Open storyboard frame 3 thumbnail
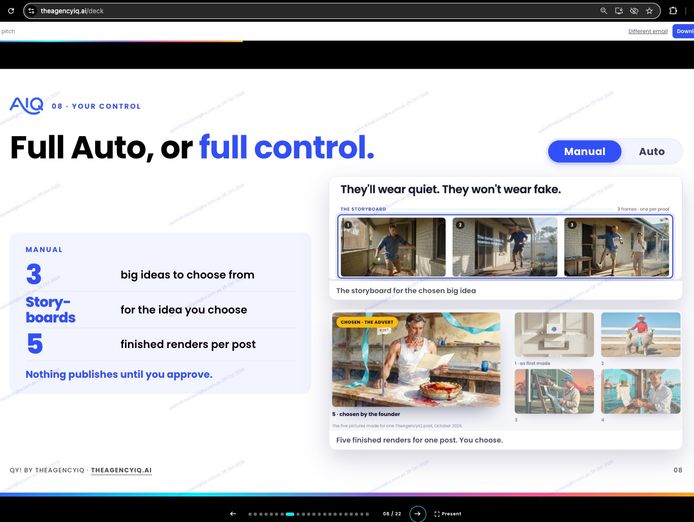Viewport: 694px width, 522px height. [617, 247]
